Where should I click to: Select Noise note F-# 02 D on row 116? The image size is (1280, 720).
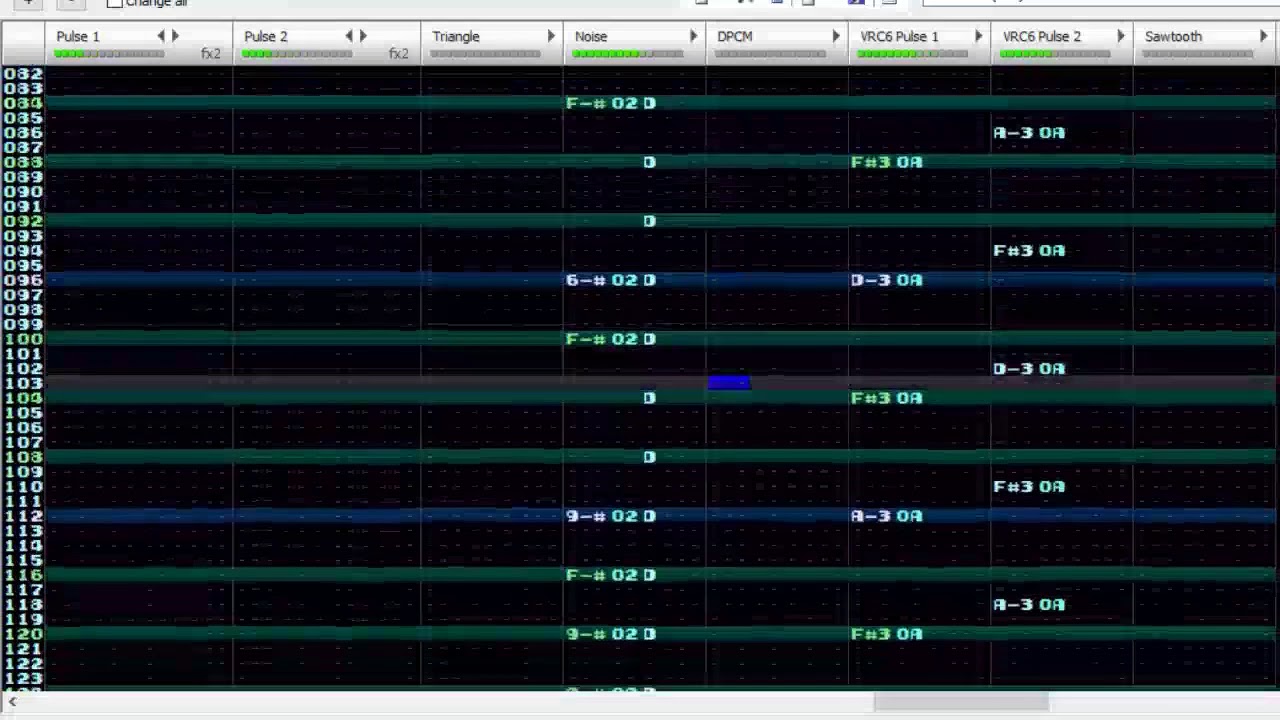[611, 575]
